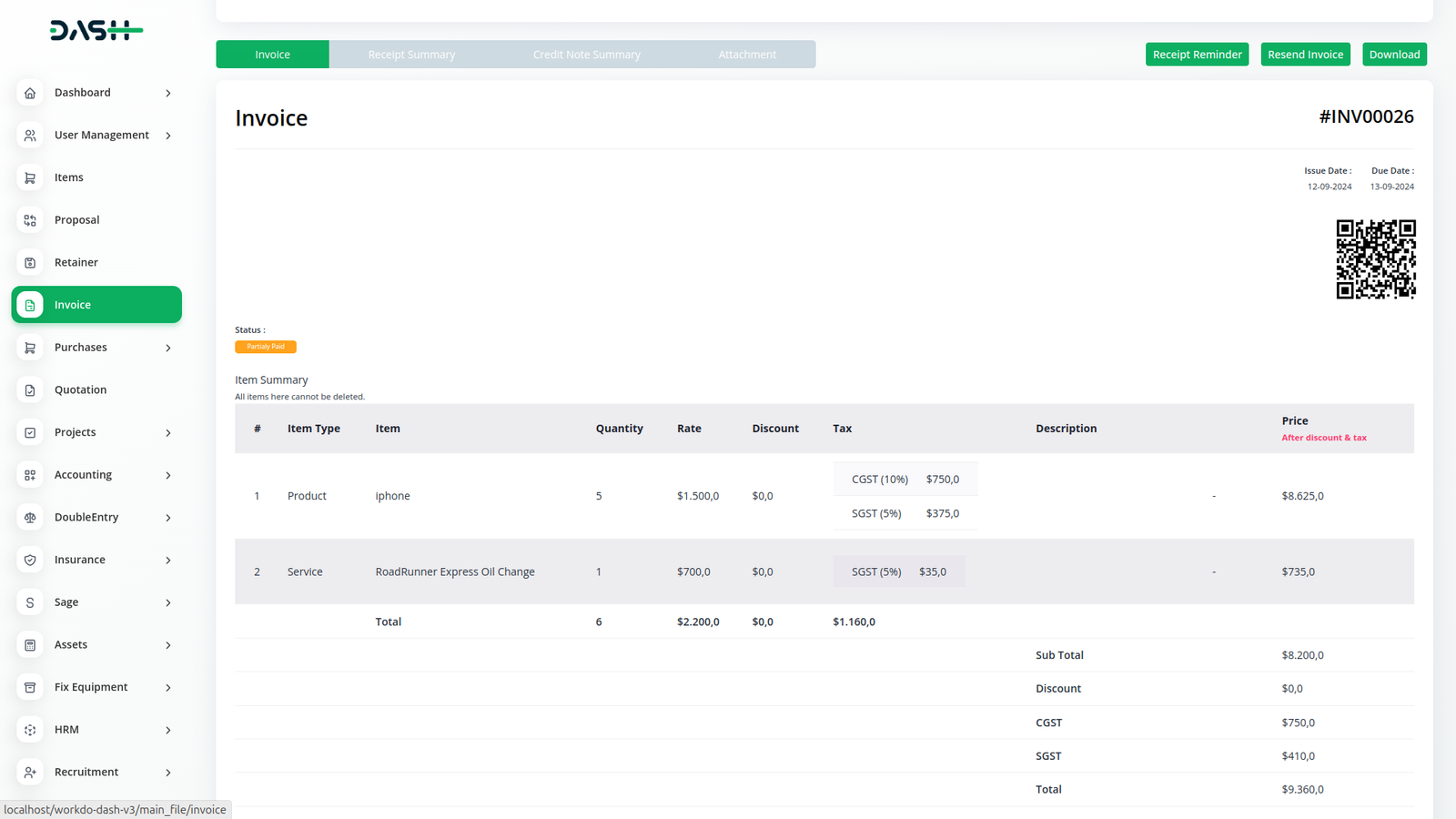
Task: Click the User Management people icon
Action: click(30, 136)
